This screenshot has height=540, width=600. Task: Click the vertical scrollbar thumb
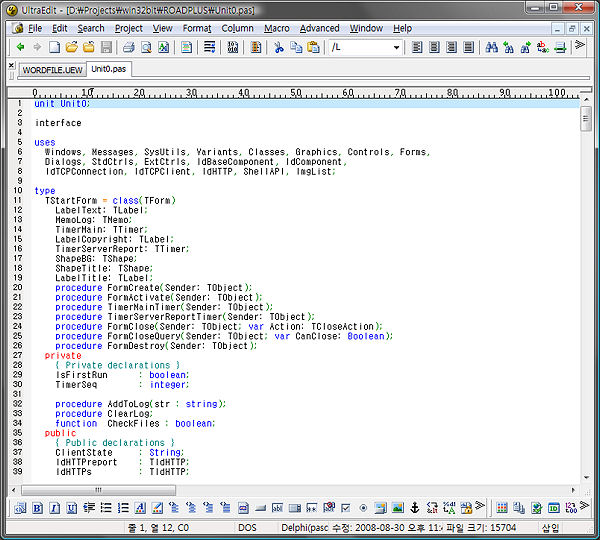coord(585,119)
